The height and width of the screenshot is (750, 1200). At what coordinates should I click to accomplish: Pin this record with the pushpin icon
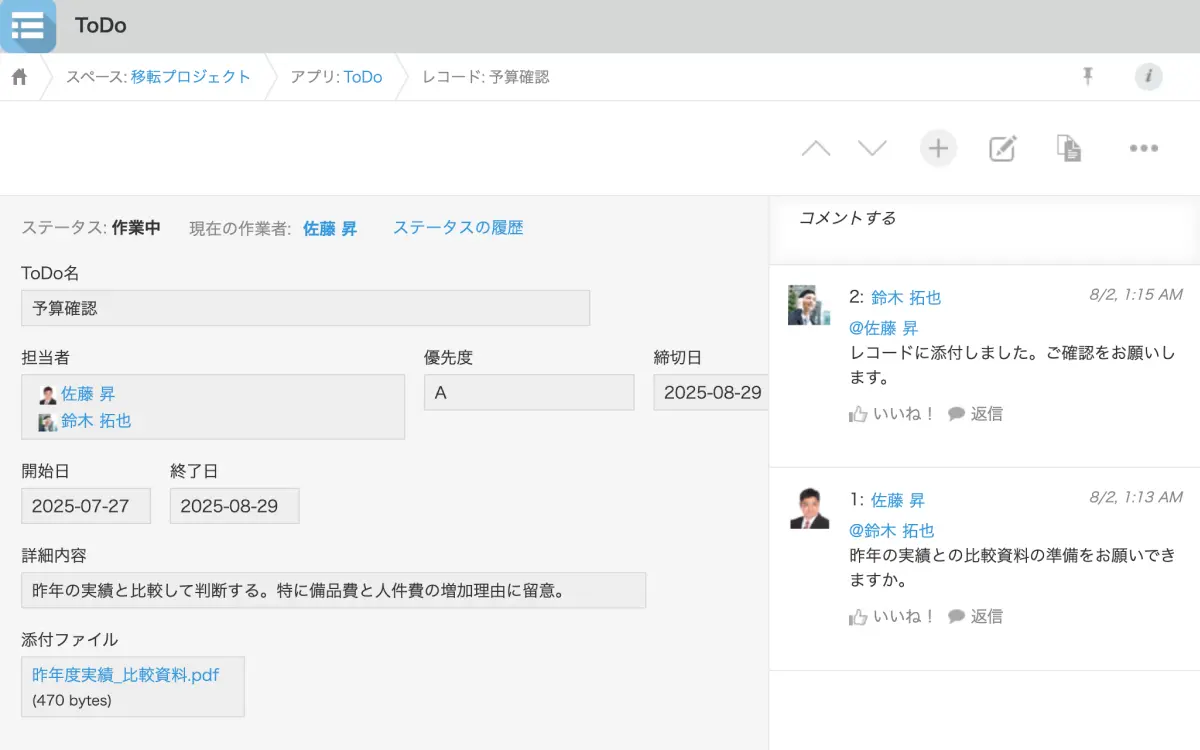coord(1088,76)
